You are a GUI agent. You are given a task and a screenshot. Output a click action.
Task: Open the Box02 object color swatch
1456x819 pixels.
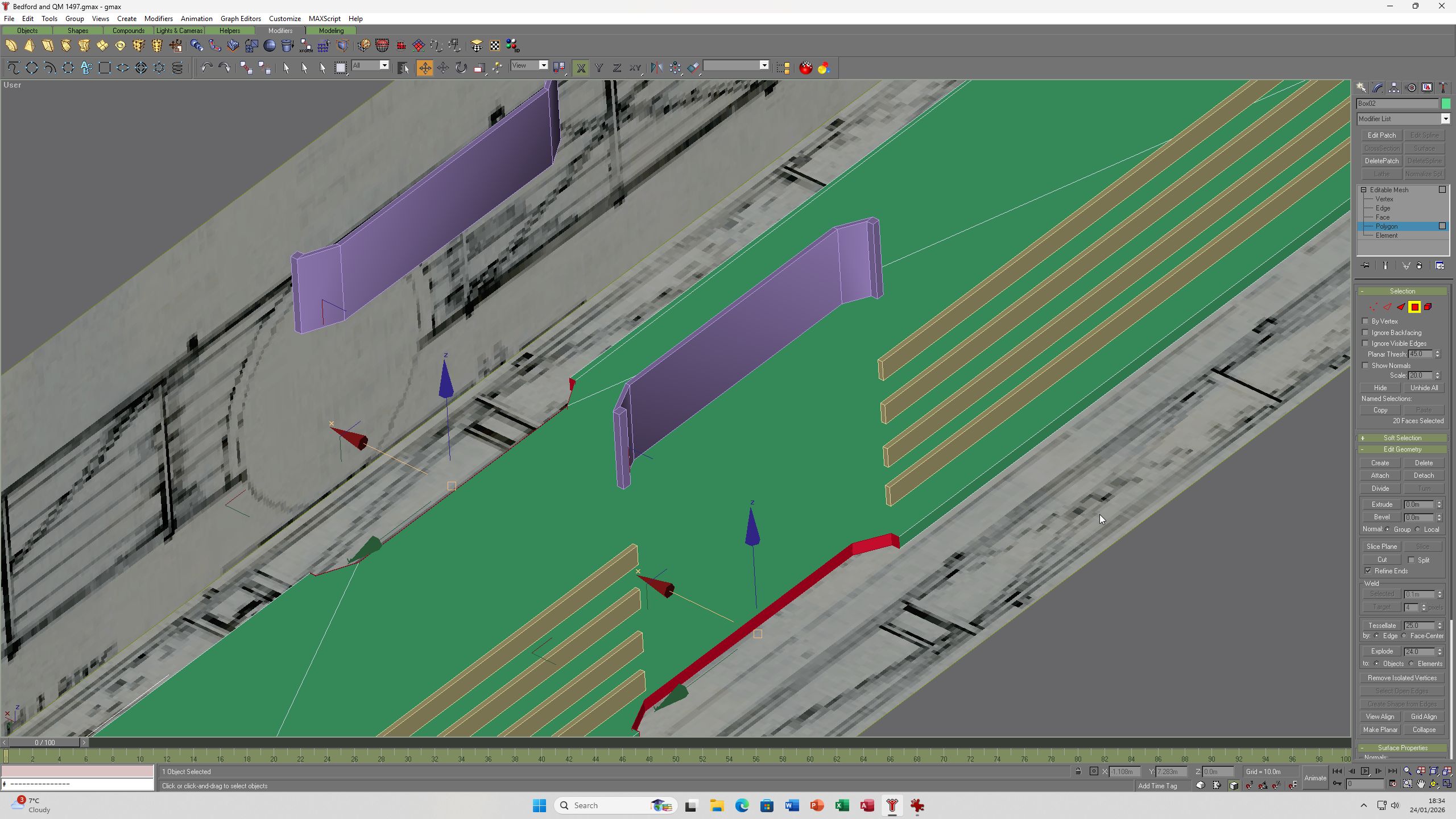pyautogui.click(x=1446, y=104)
